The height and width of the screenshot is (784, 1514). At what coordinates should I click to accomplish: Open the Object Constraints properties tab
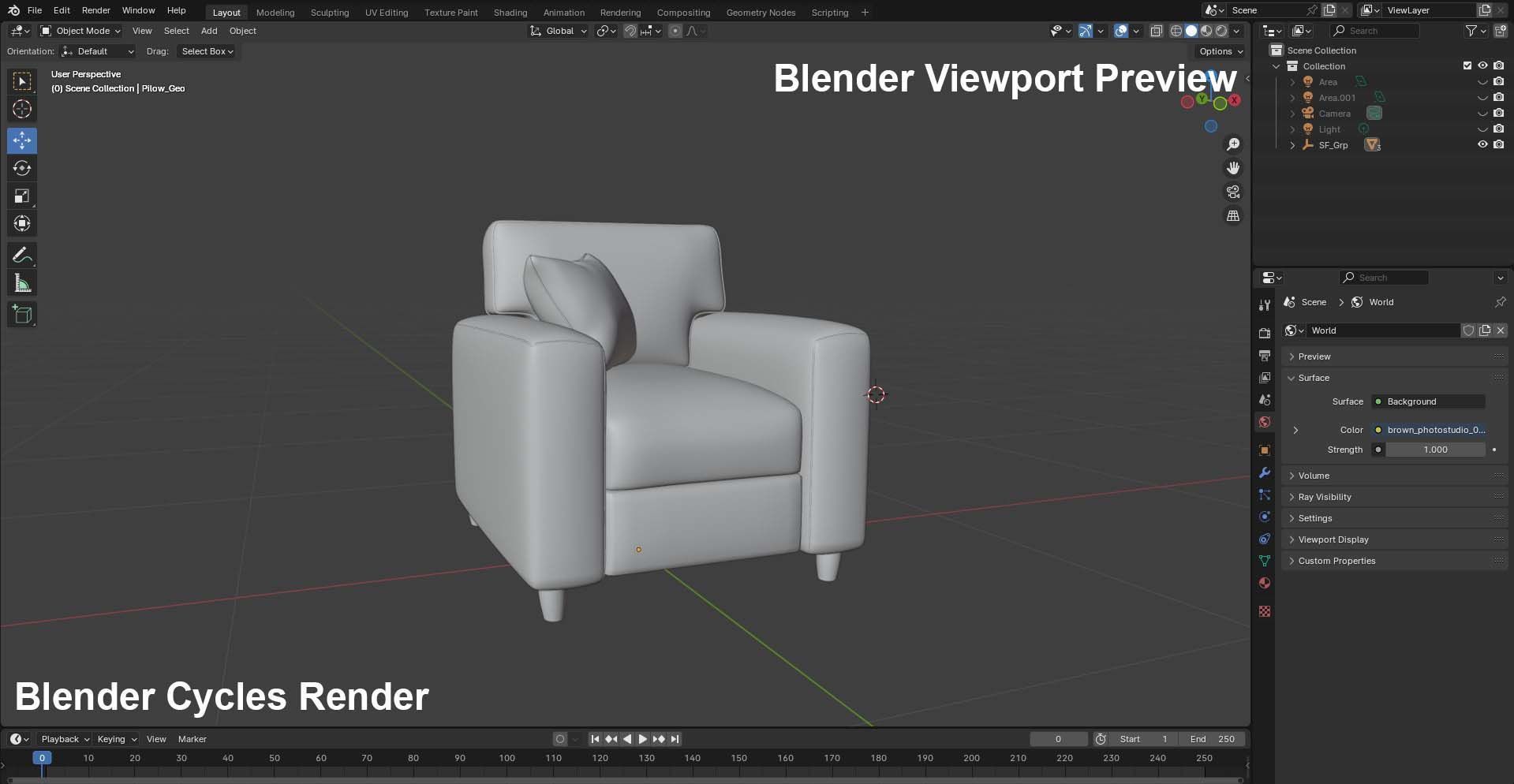click(x=1265, y=539)
